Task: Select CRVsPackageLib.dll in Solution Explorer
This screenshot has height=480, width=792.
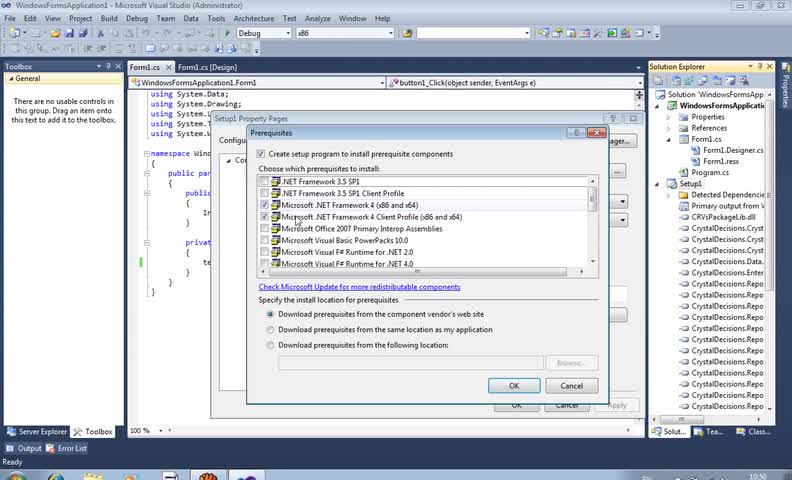Action: 723,217
